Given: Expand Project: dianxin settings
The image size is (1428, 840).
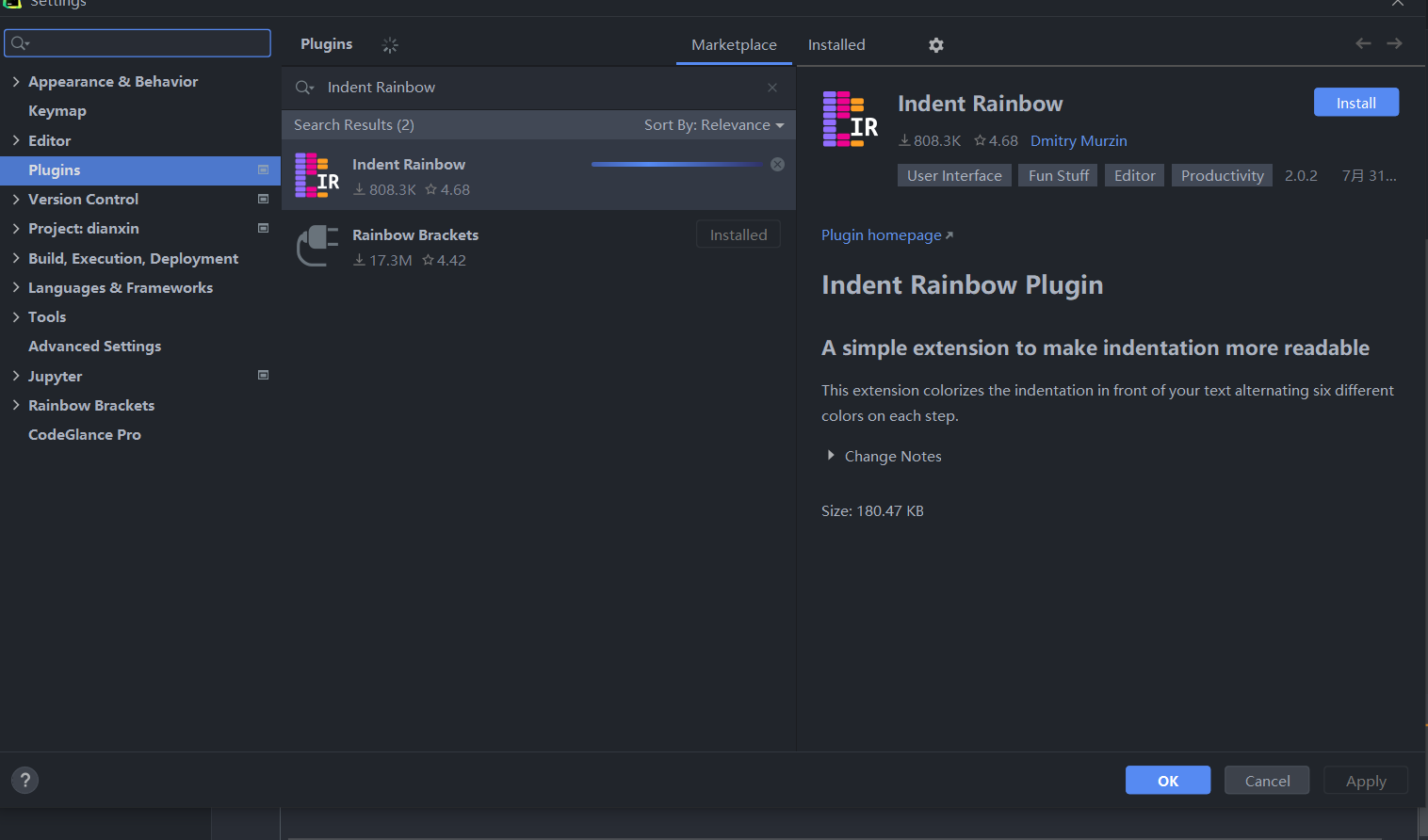Looking at the screenshot, I should (x=16, y=228).
